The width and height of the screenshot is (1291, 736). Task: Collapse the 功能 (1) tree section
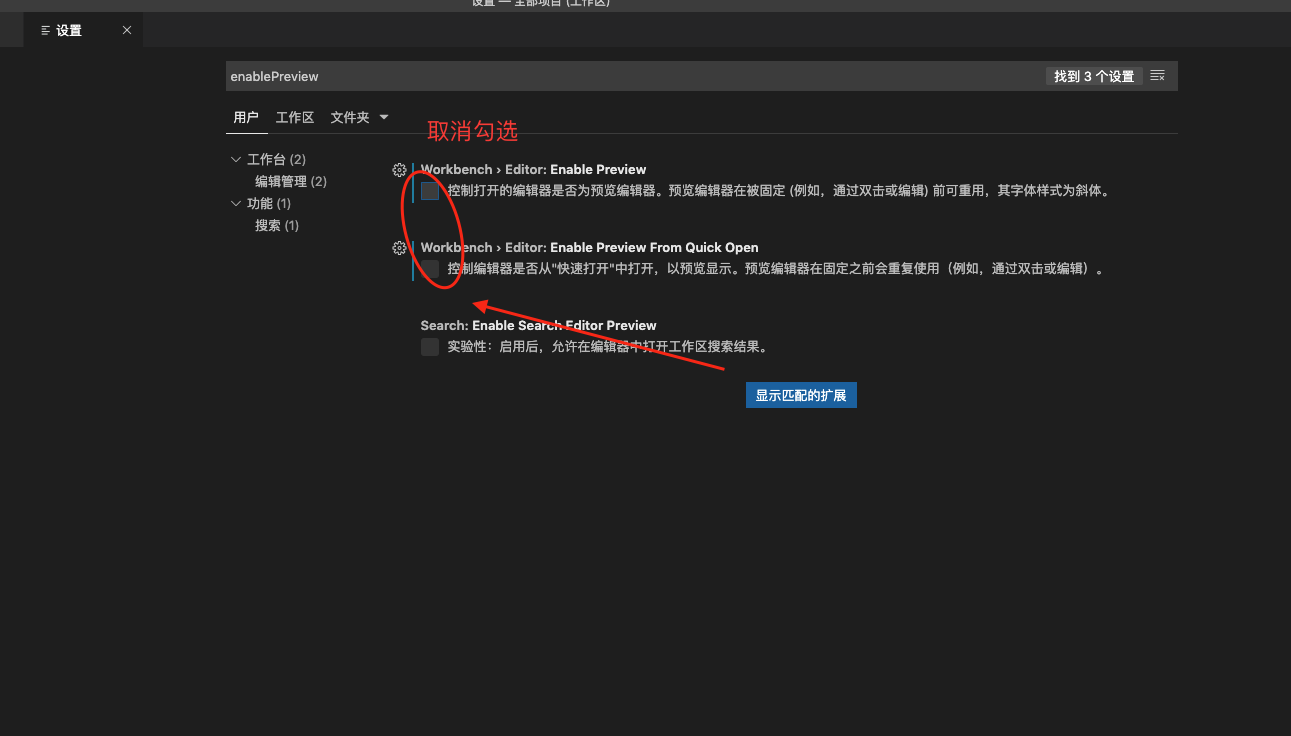[x=236, y=203]
